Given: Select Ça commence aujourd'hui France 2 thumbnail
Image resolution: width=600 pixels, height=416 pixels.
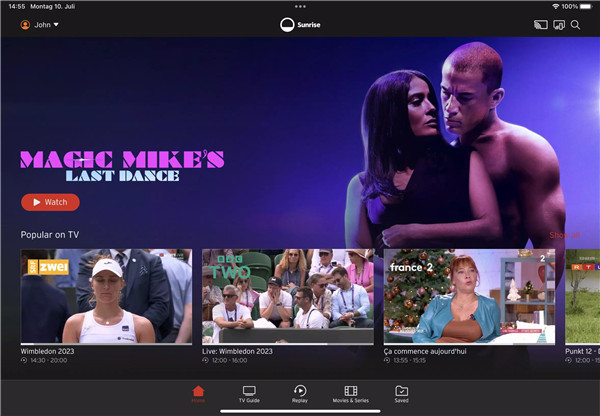Looking at the screenshot, I should [x=470, y=296].
